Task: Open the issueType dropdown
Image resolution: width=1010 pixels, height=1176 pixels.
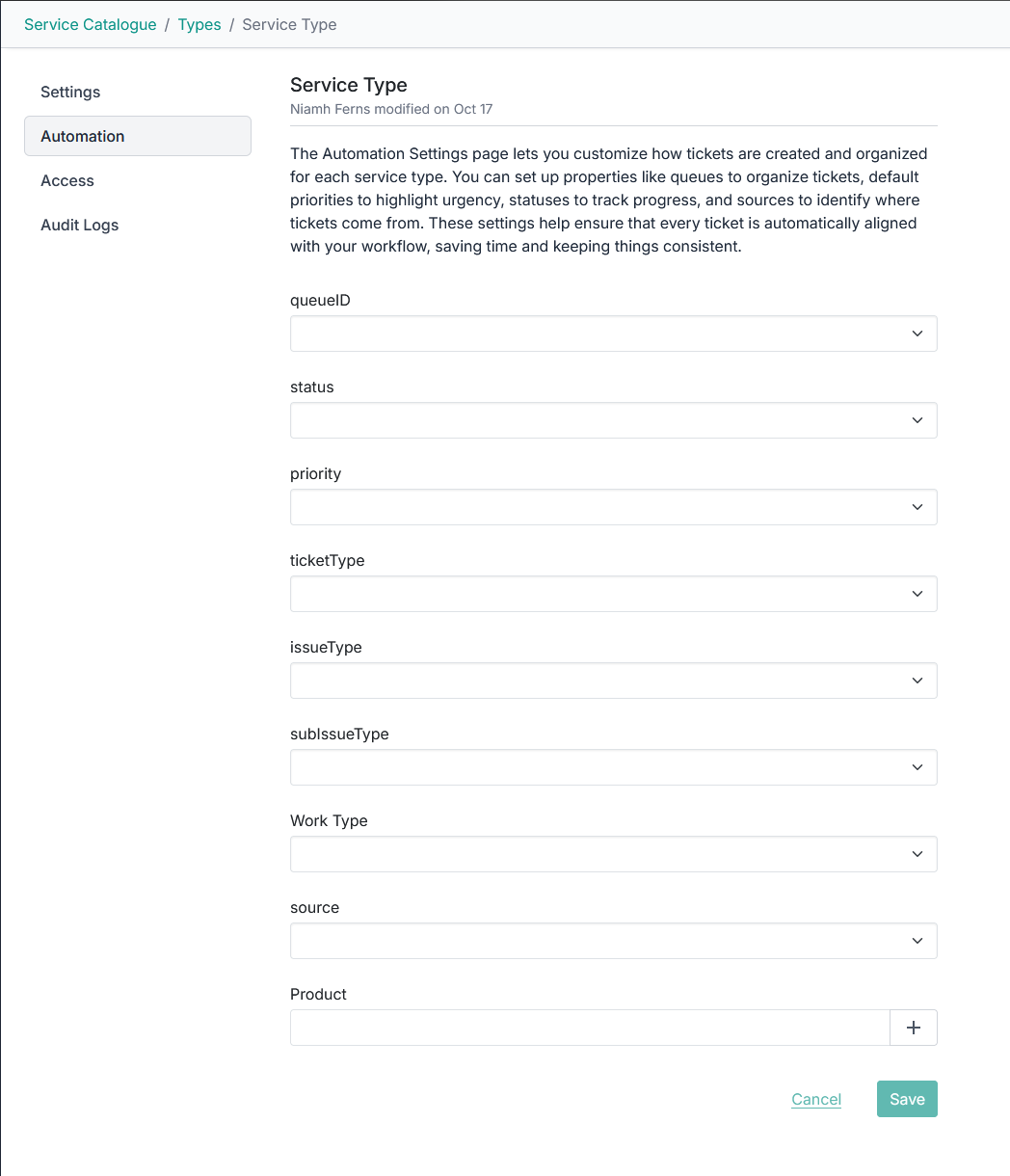Action: click(x=613, y=681)
